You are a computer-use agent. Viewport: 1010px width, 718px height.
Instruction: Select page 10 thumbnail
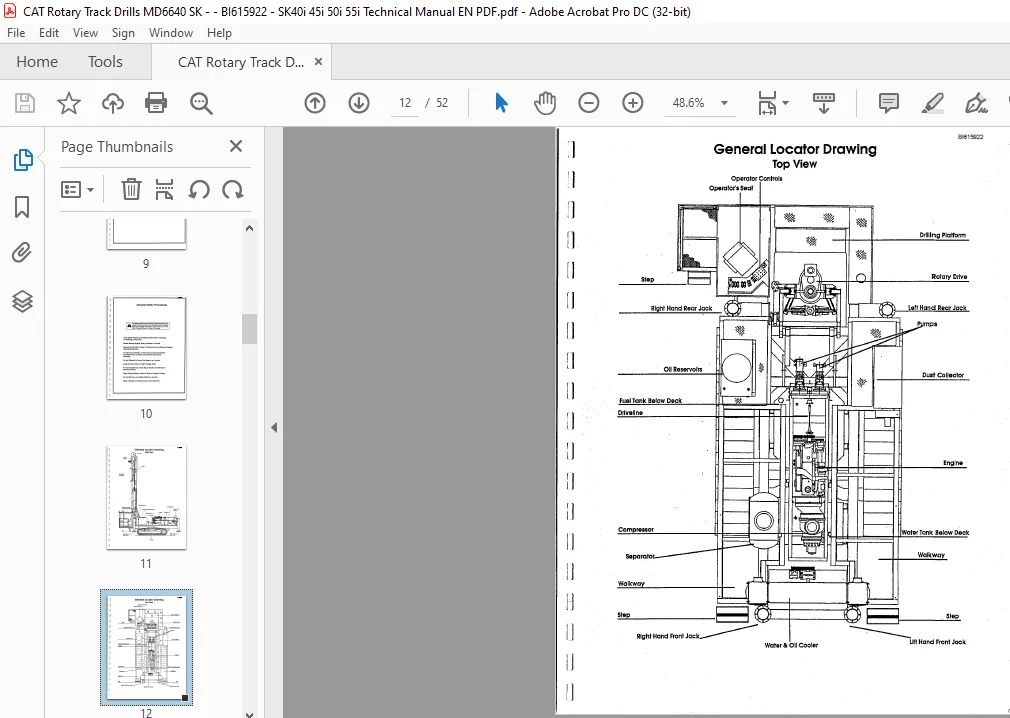tap(146, 348)
